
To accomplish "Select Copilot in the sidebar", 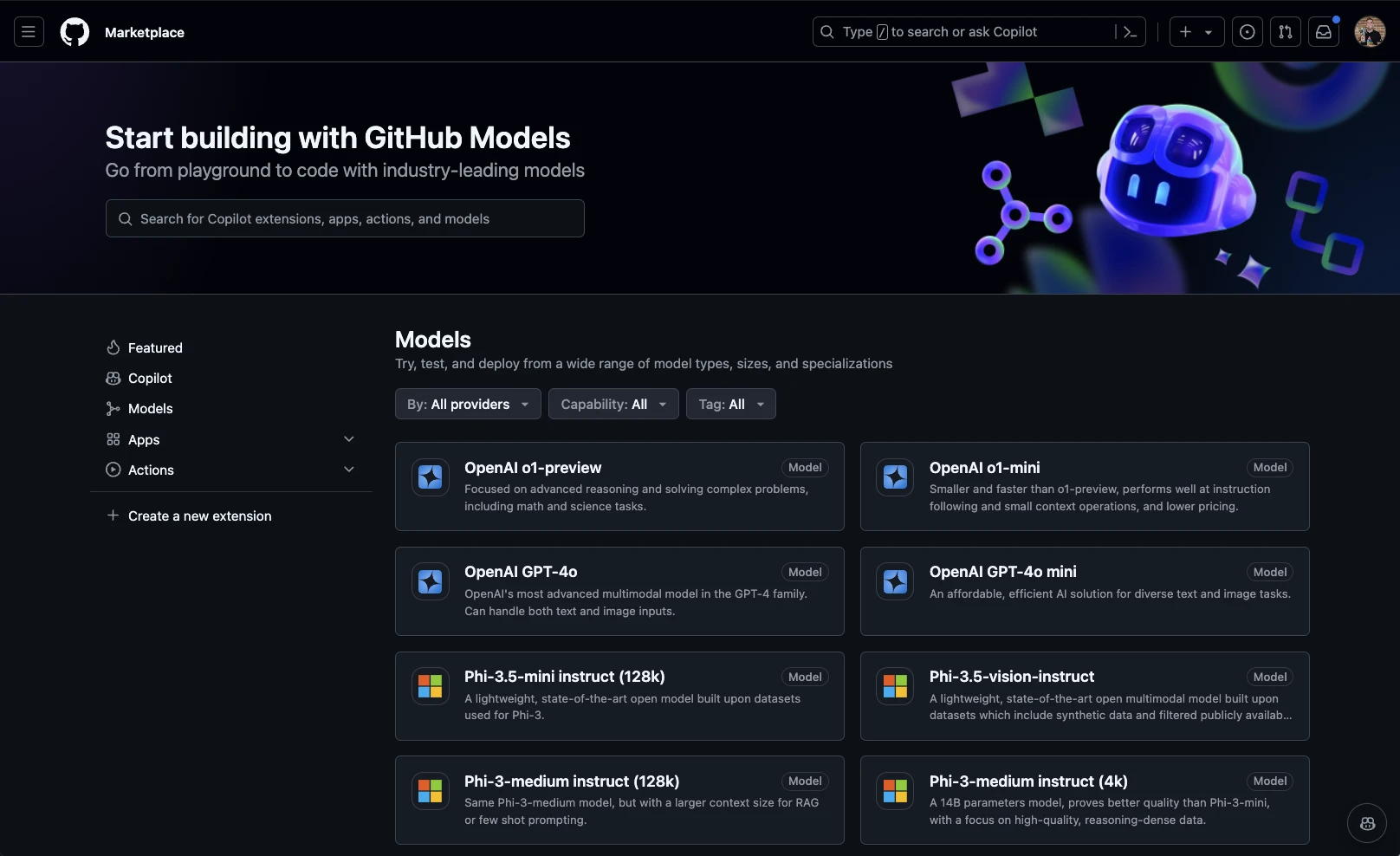I will click(150, 378).
